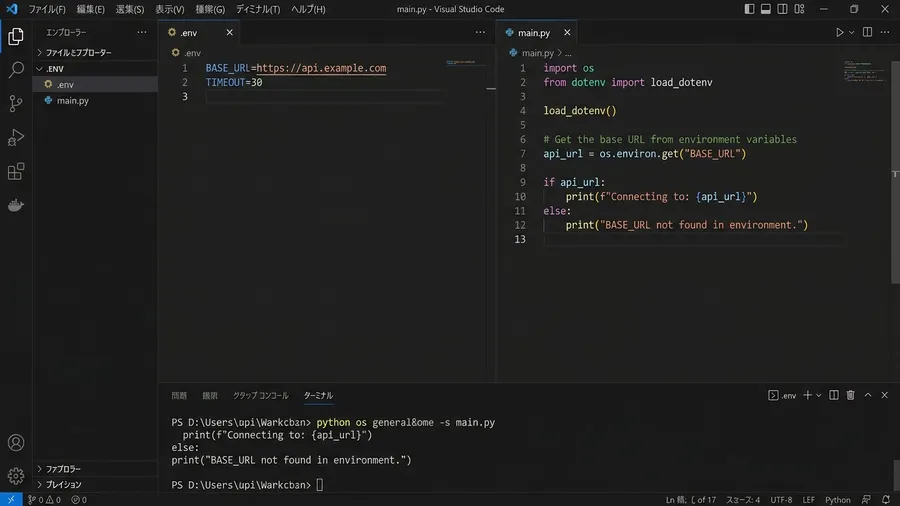
Task: Click the ports indicator in status bar
Action: pyautogui.click(x=79, y=500)
